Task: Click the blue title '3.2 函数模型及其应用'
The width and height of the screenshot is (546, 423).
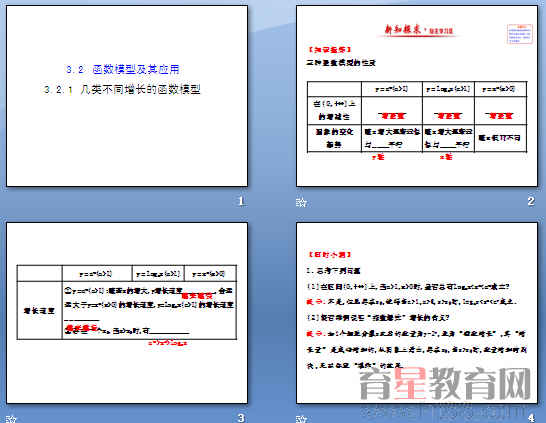Action: pyautogui.click(x=123, y=69)
